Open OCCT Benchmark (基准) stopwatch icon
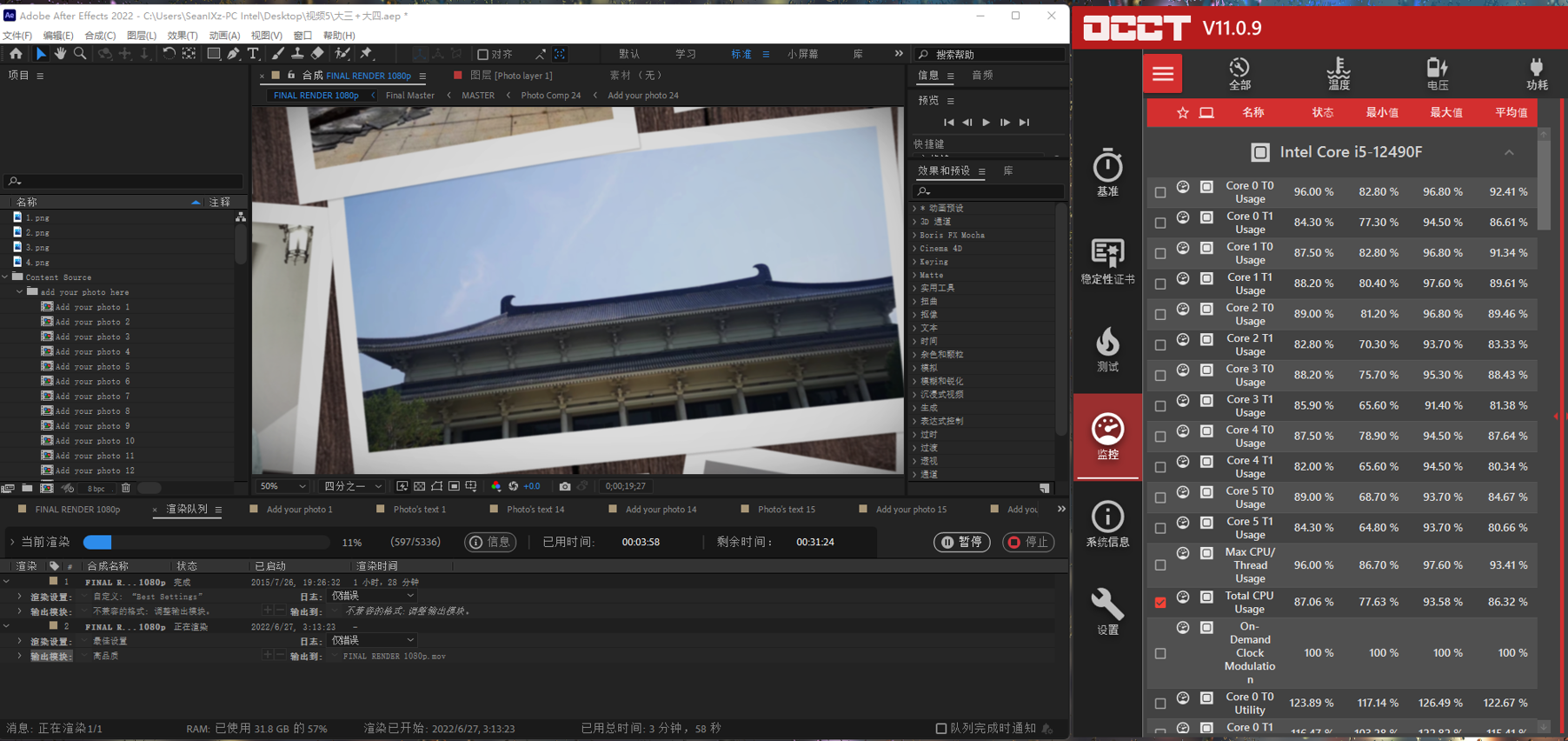 [x=1107, y=172]
